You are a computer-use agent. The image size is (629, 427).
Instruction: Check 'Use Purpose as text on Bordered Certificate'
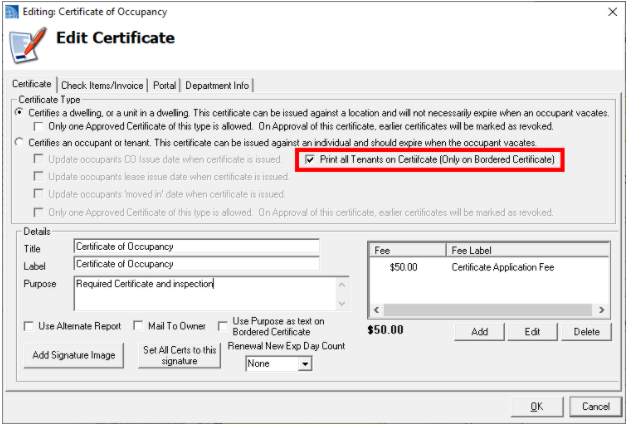tap(223, 326)
